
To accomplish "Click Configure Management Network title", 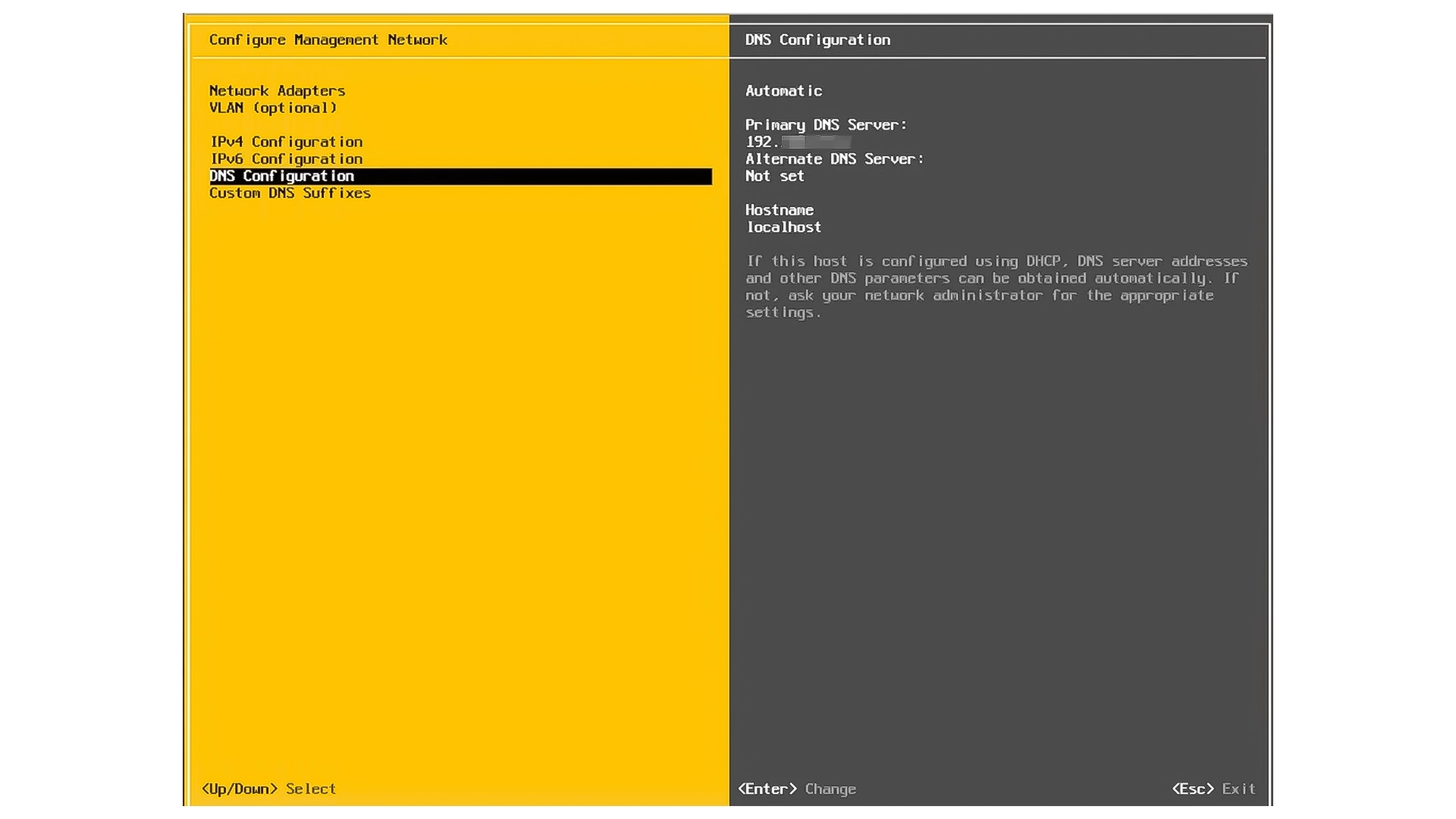I will point(328,40).
